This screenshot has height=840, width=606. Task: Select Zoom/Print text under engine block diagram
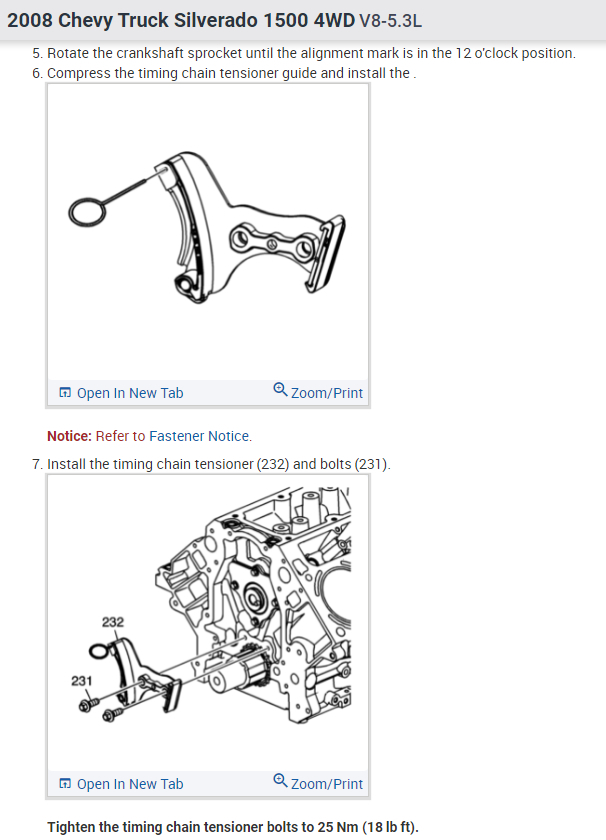[x=327, y=784]
